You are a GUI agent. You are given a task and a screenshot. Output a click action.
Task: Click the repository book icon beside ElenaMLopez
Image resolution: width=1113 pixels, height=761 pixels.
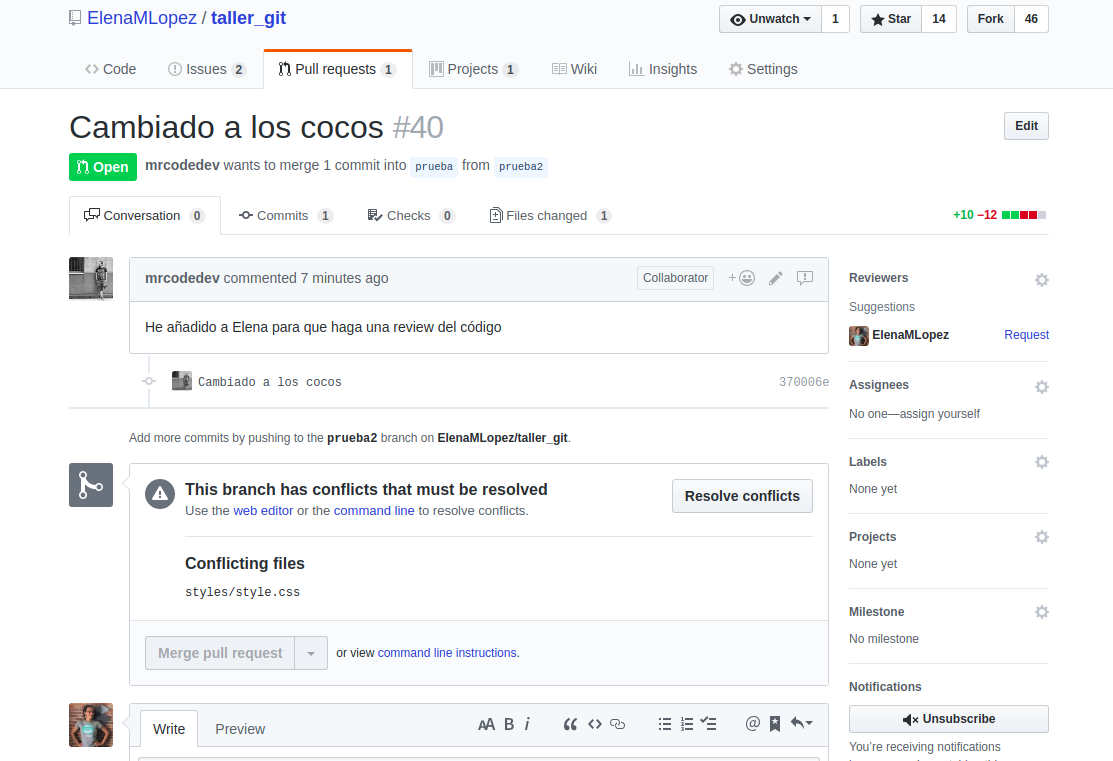[75, 18]
